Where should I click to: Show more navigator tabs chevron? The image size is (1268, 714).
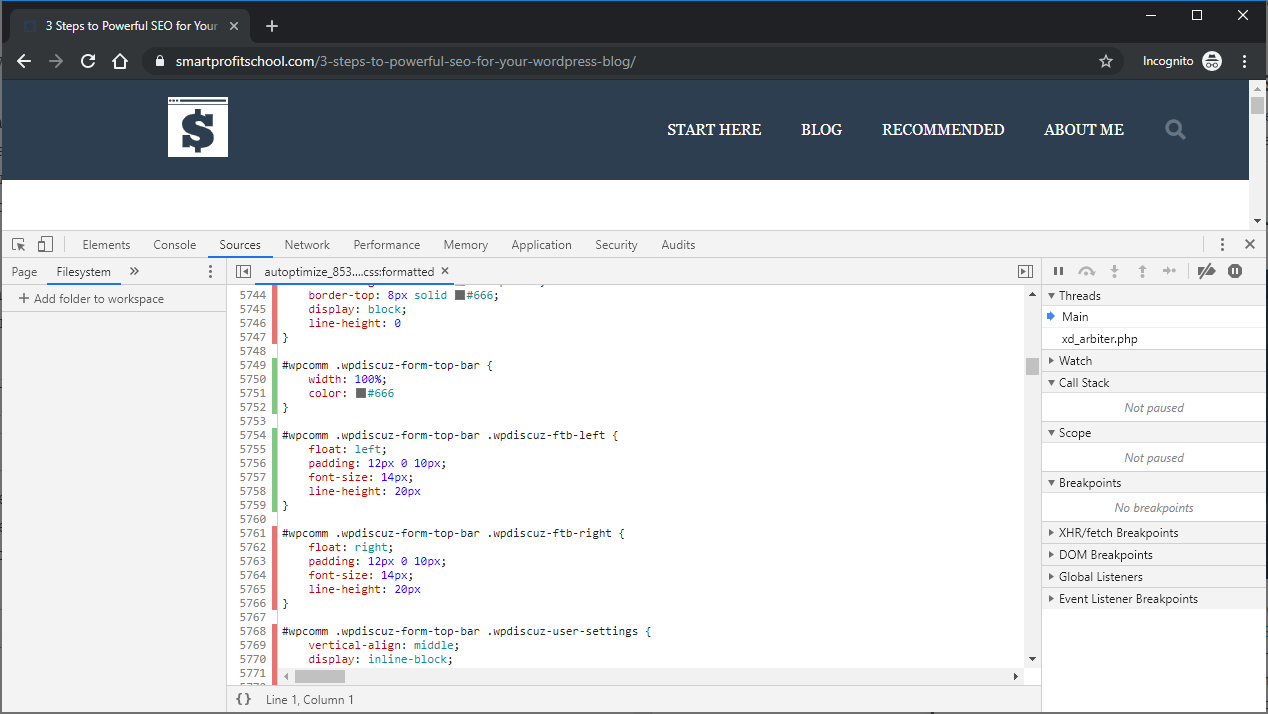pyautogui.click(x=135, y=271)
